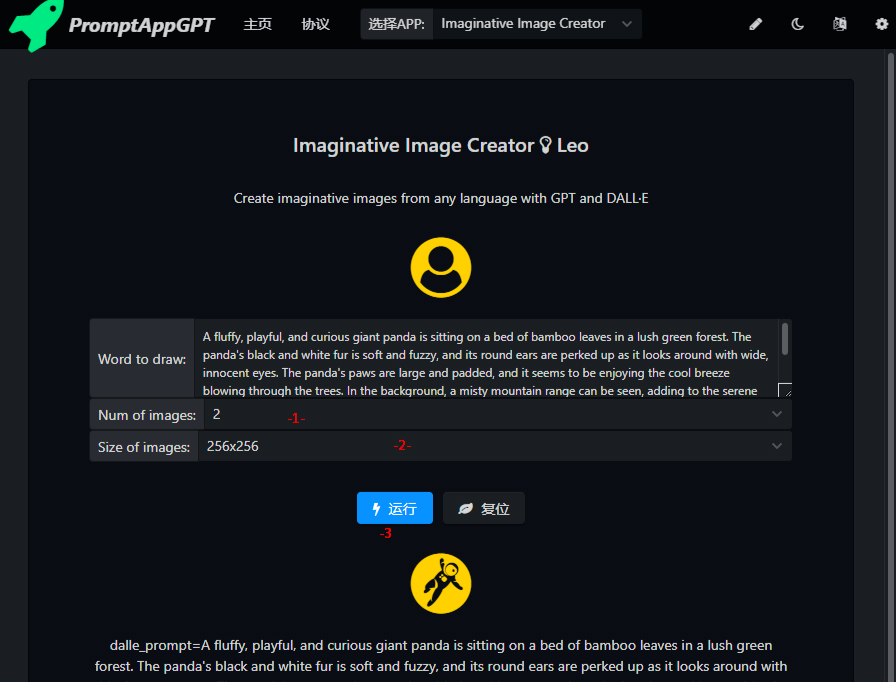Viewport: 896px width, 682px height.
Task: Click the green rocket PromptAppGPT logo
Action: [35, 25]
